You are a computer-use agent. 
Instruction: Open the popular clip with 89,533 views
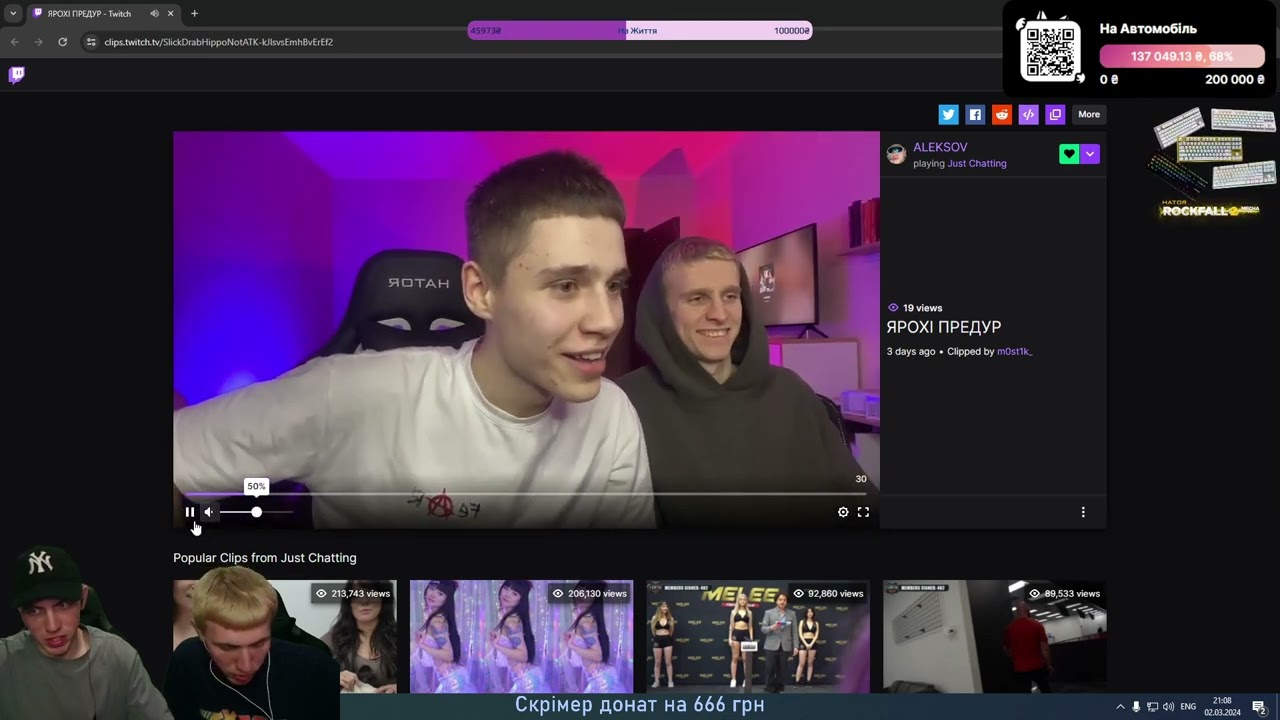pos(994,636)
